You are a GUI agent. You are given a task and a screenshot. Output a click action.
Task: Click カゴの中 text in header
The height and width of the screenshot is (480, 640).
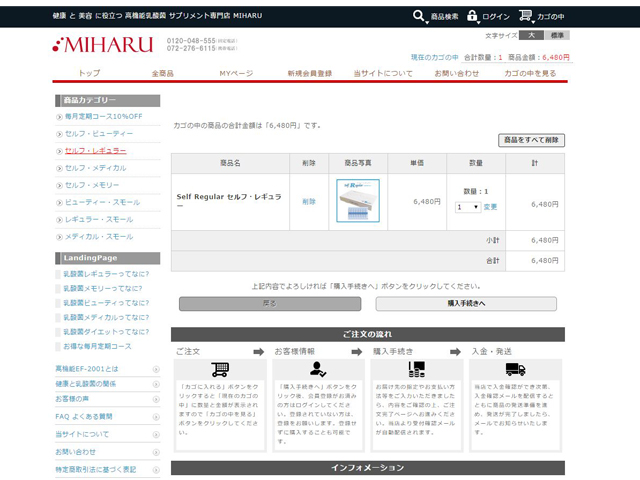pos(551,17)
